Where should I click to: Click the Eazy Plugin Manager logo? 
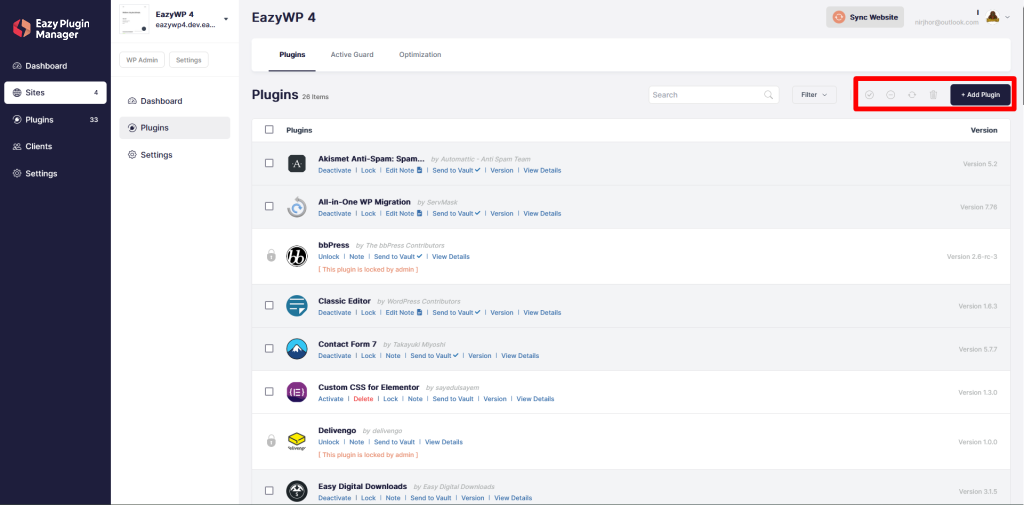(51, 28)
